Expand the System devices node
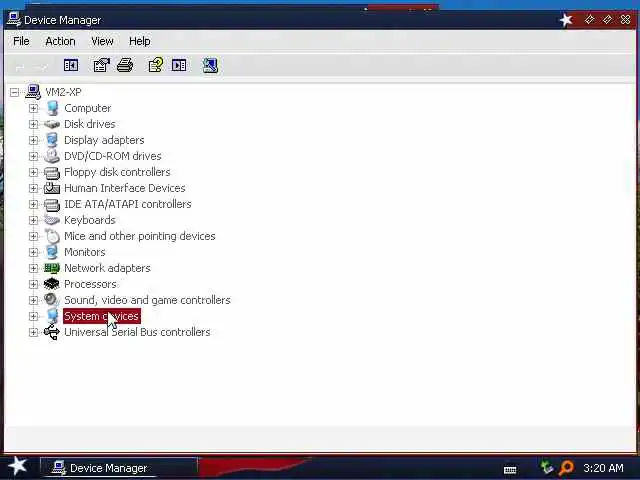Screen dimensions: 640x480 33,316
